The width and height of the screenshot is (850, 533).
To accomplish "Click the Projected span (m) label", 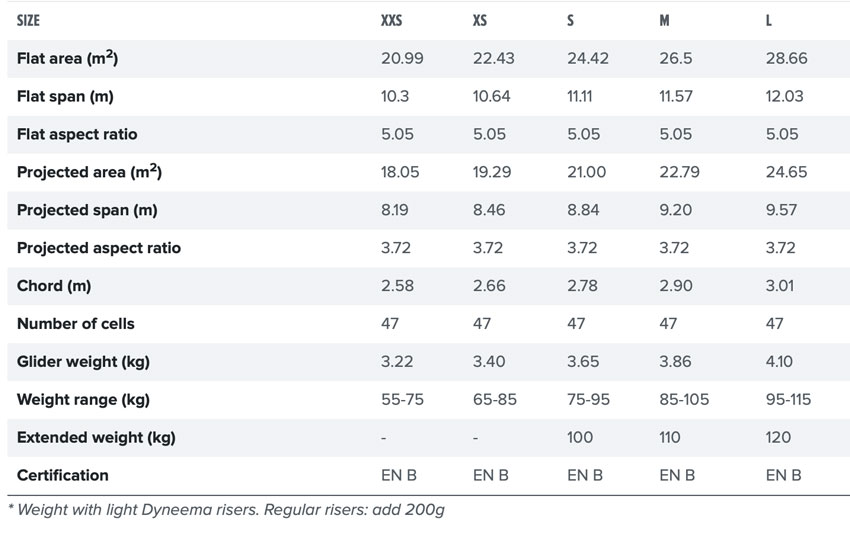I will [87, 210].
